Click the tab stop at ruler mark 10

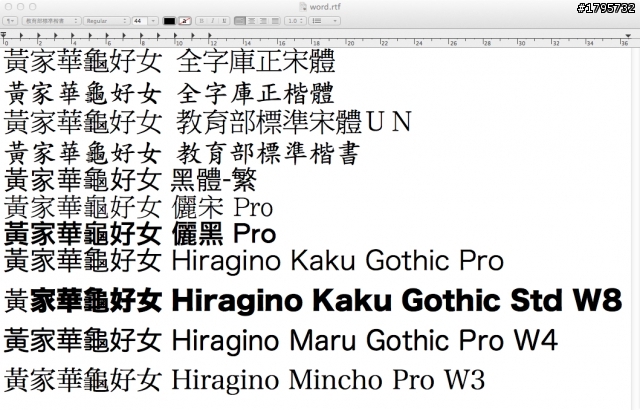click(176, 36)
